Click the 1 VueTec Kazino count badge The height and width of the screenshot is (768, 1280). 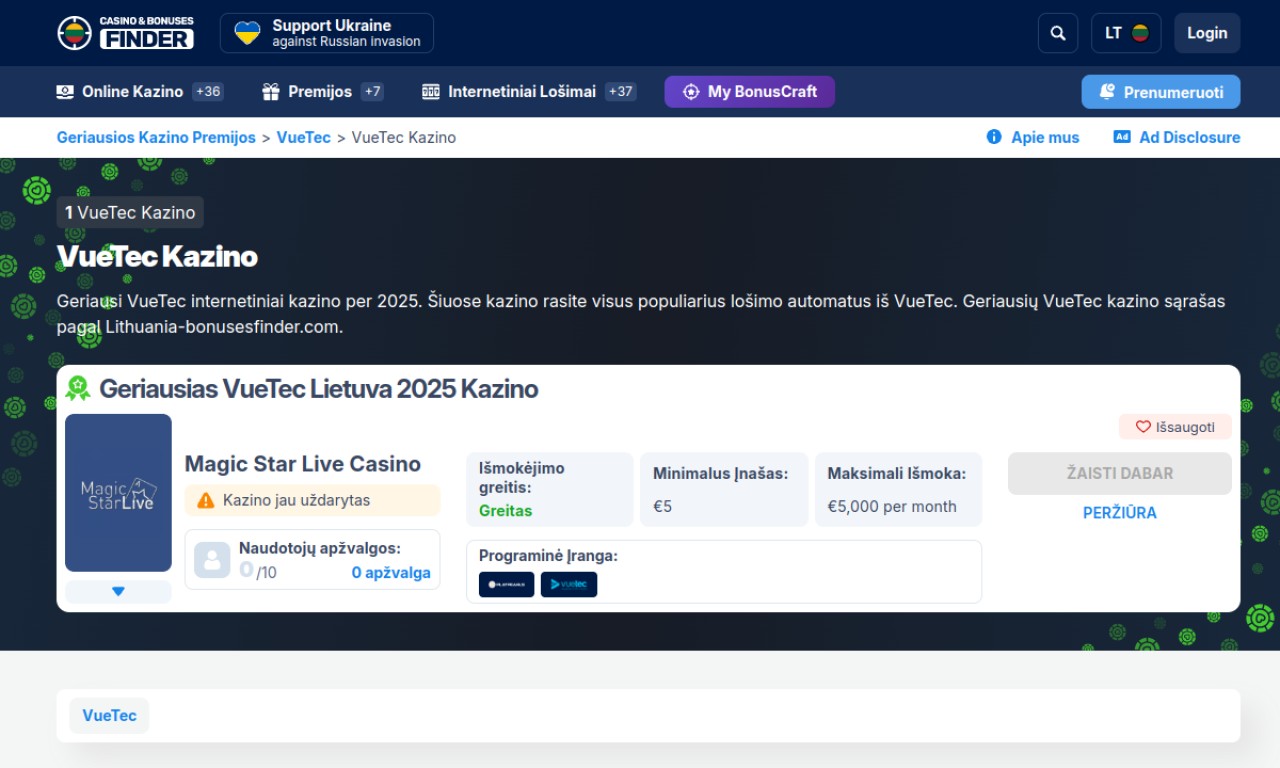coord(130,213)
